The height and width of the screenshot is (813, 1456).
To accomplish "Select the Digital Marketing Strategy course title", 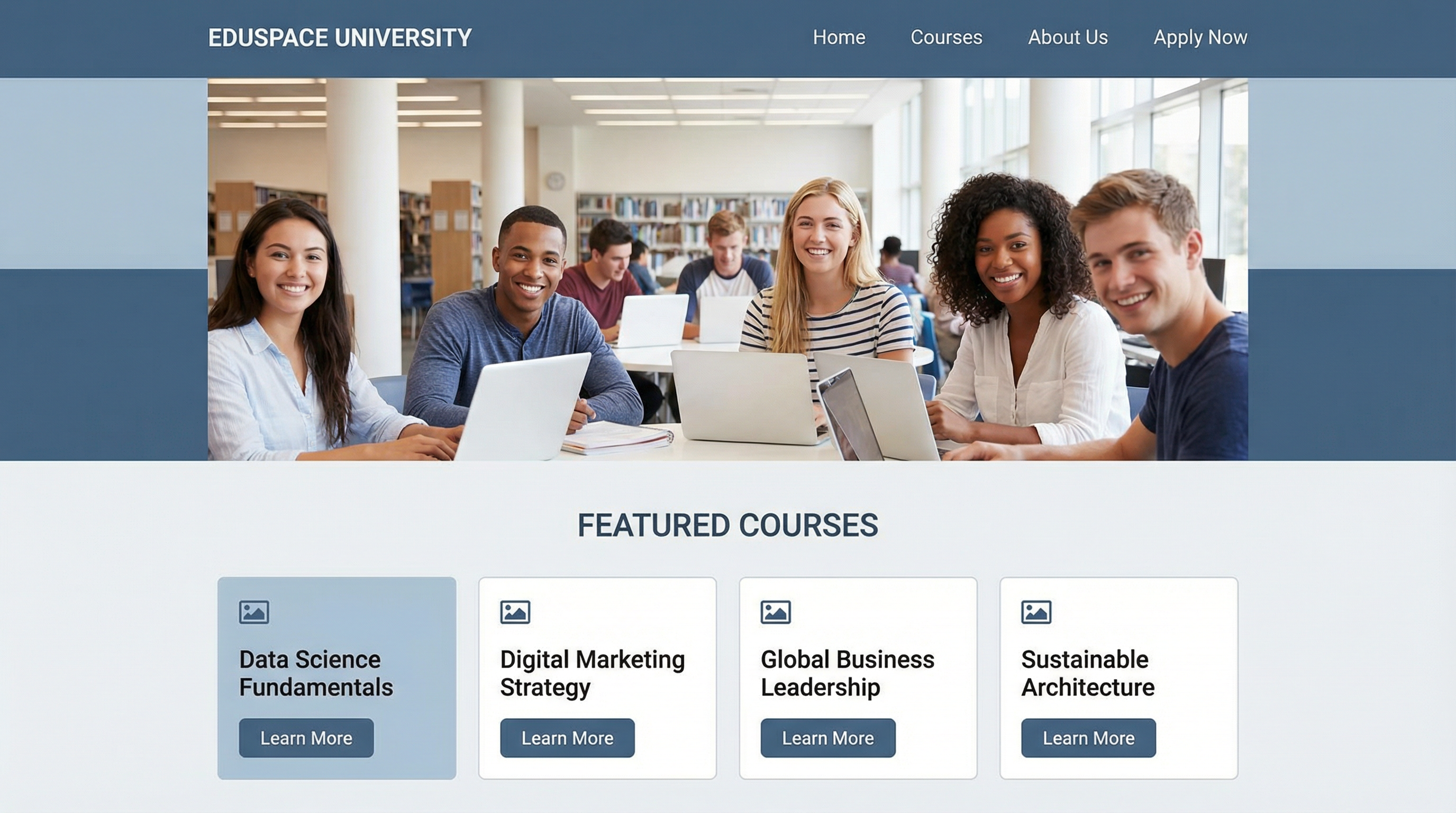I will click(x=593, y=673).
